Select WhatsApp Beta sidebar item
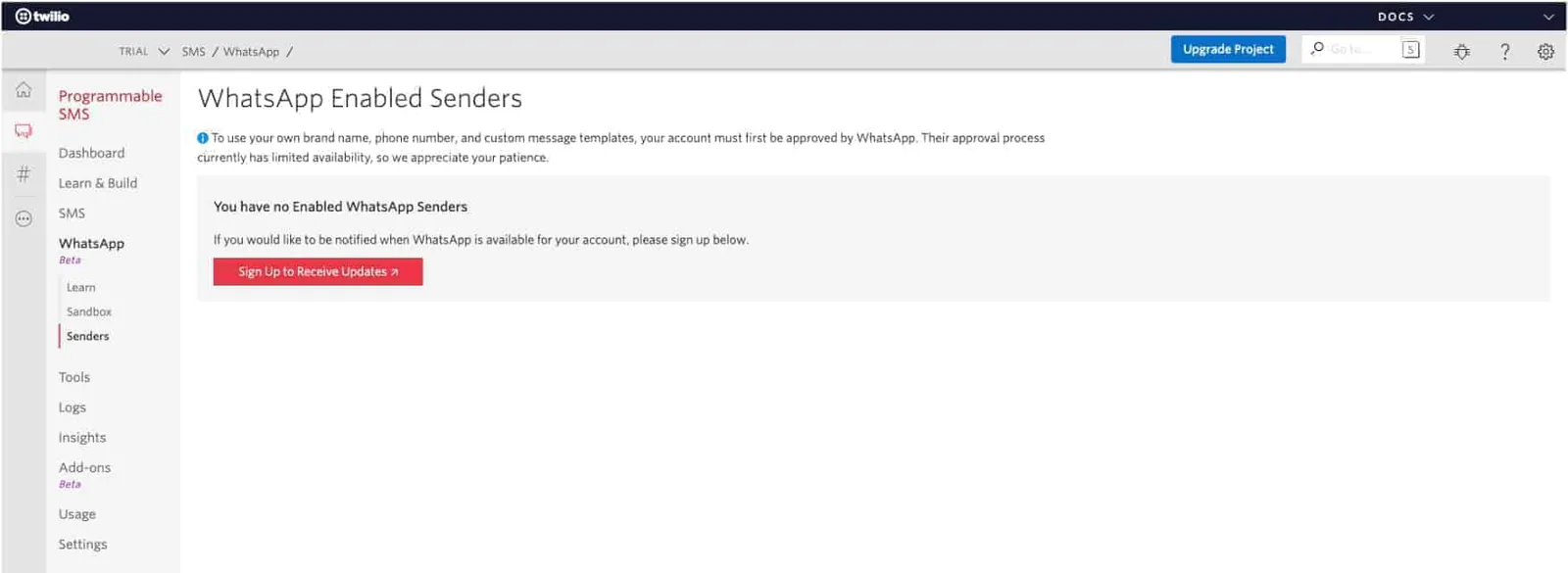The height and width of the screenshot is (573, 1568). [91, 250]
